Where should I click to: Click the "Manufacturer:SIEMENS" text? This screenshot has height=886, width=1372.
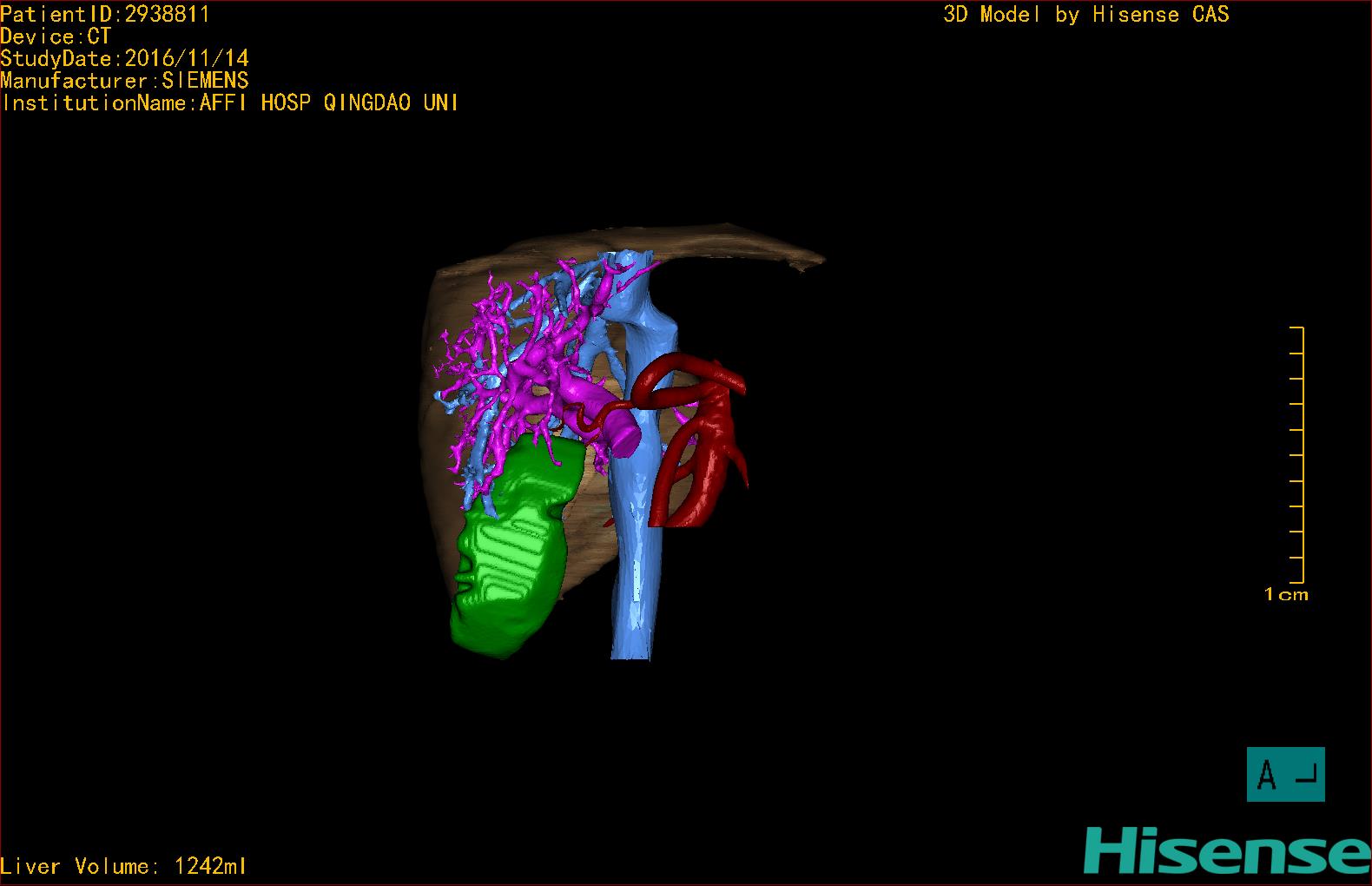coord(125,81)
